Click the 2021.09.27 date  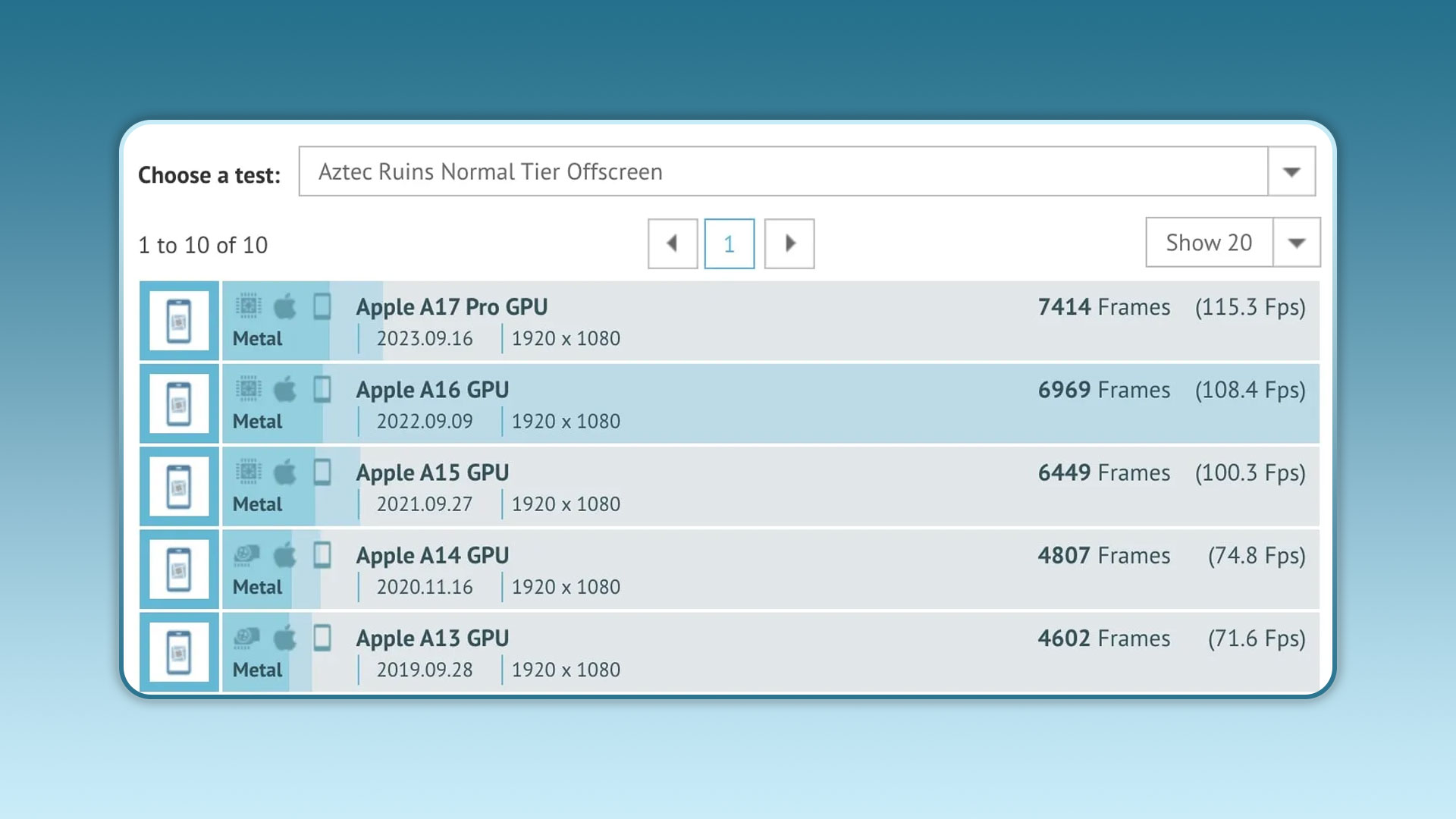(x=425, y=504)
